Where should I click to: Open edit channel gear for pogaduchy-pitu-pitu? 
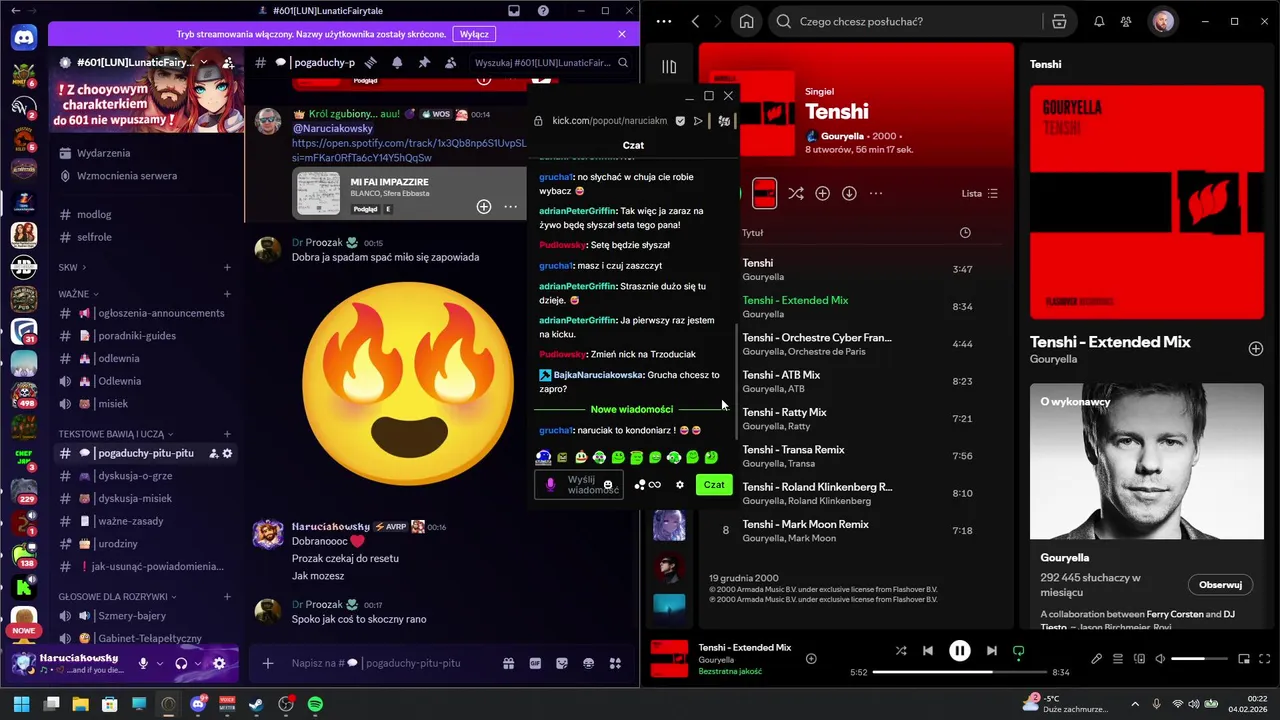tap(228, 453)
